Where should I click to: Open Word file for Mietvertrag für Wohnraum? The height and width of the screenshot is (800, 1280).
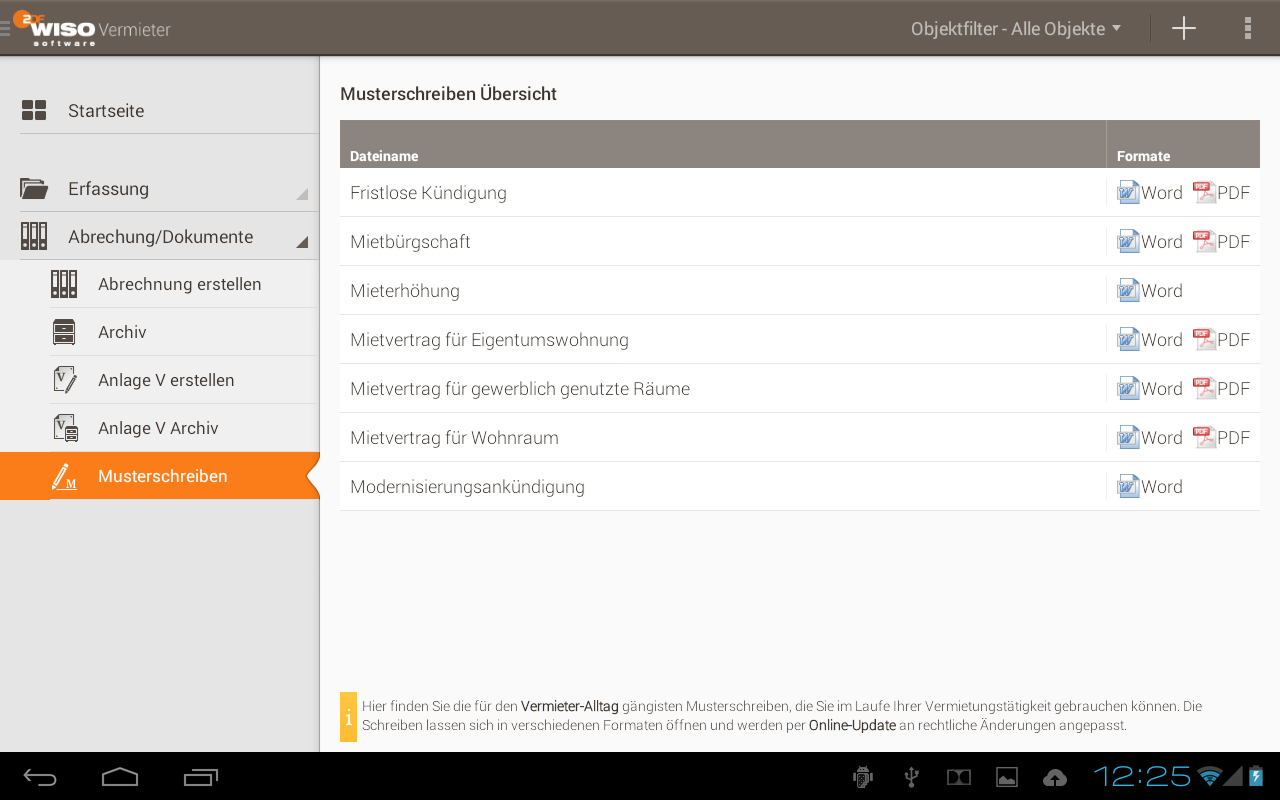pyautogui.click(x=1150, y=438)
